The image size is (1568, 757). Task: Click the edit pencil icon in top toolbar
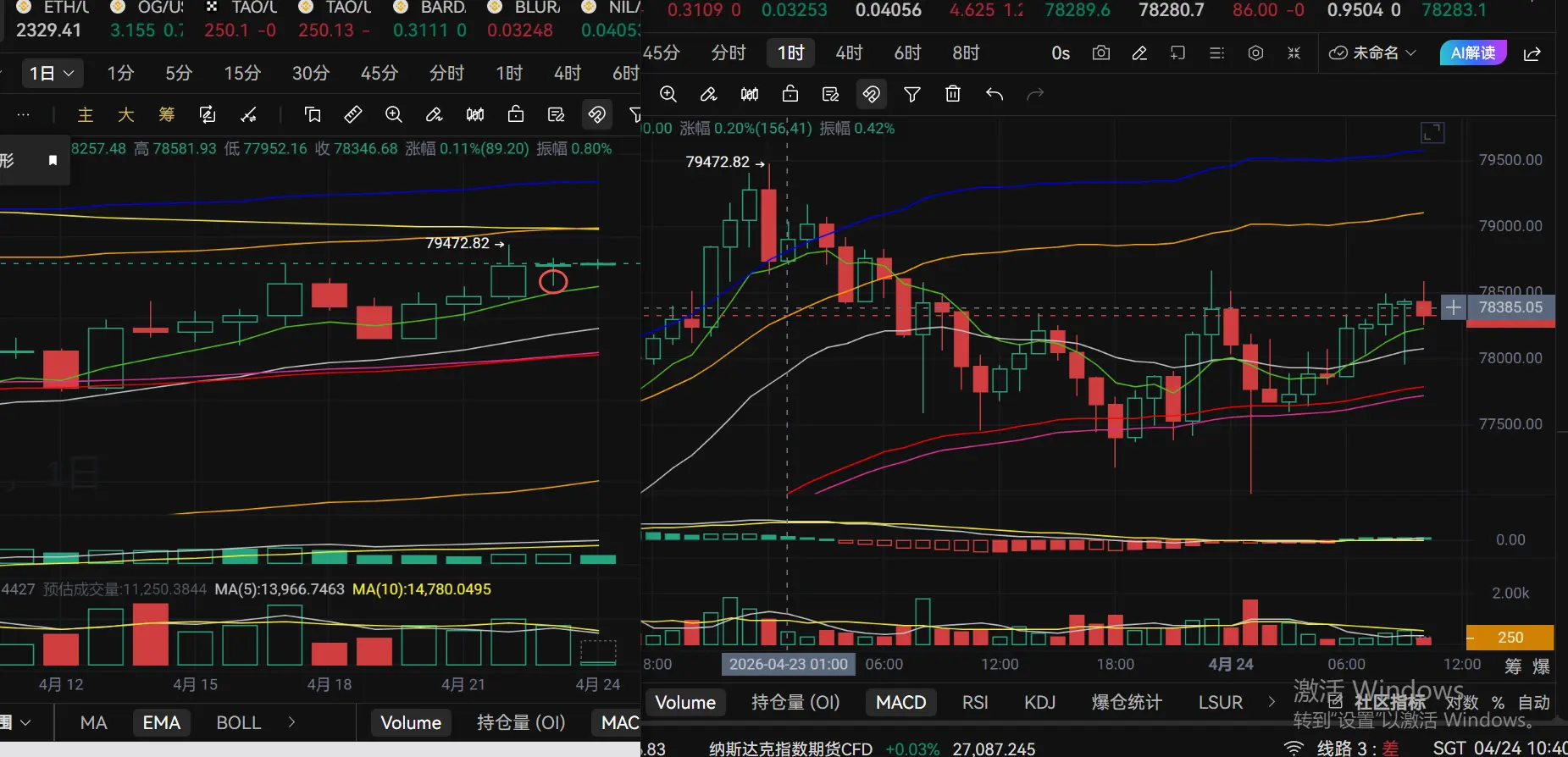point(1139,53)
